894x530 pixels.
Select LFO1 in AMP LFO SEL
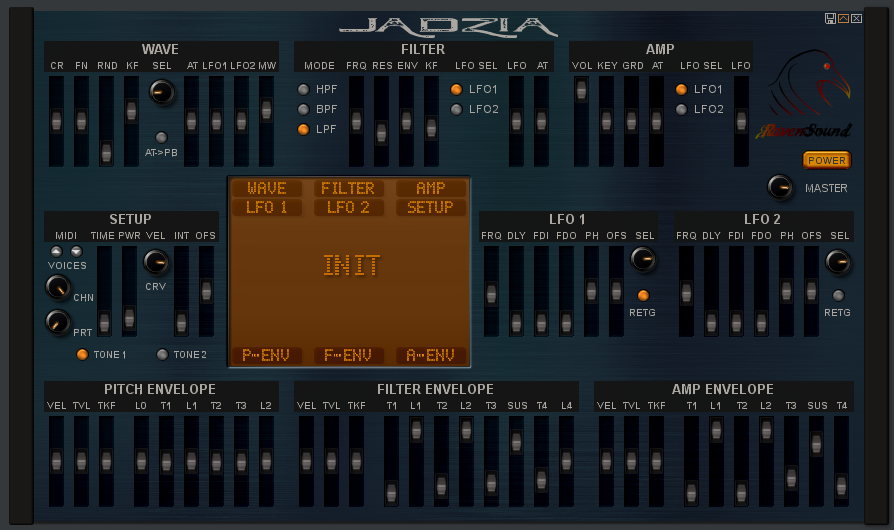pos(681,89)
